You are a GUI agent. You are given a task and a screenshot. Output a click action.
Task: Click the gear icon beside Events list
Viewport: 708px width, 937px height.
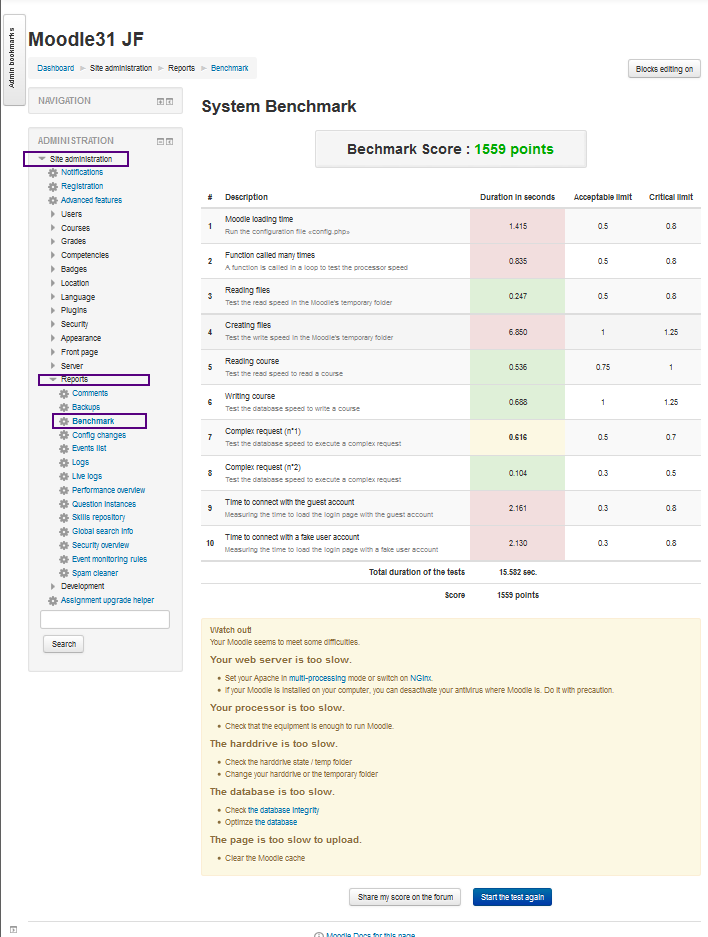(64, 449)
